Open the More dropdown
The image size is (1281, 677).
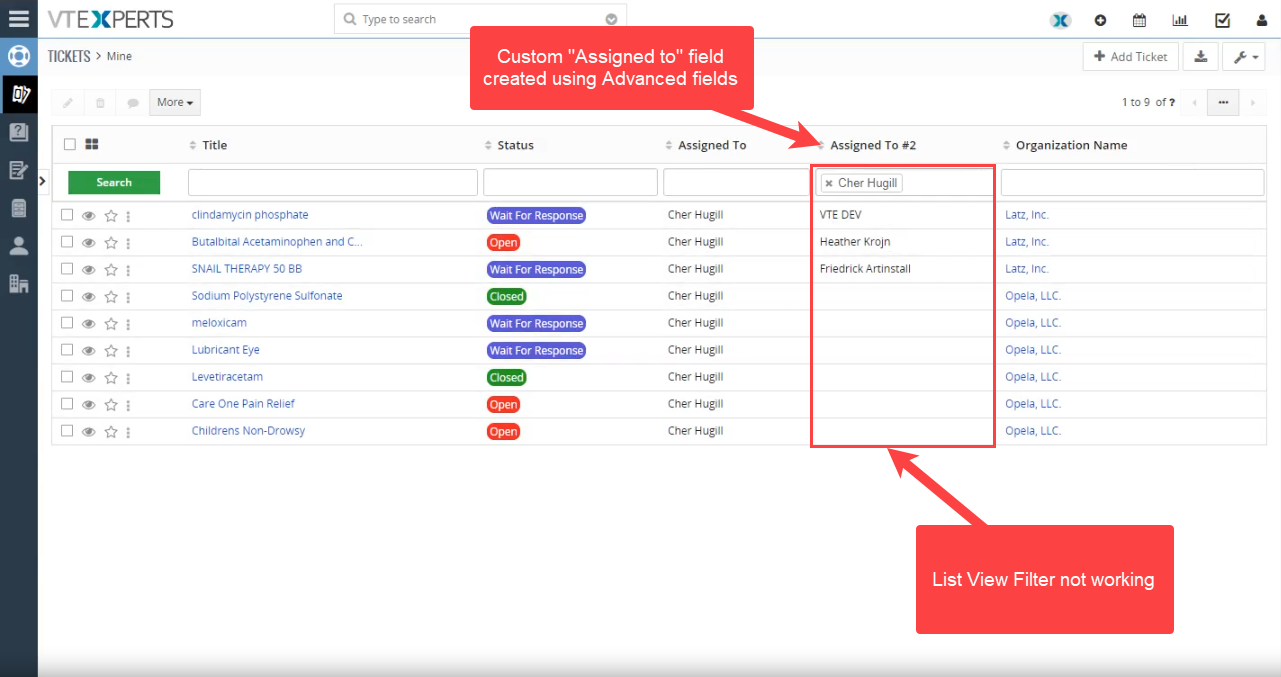[175, 102]
